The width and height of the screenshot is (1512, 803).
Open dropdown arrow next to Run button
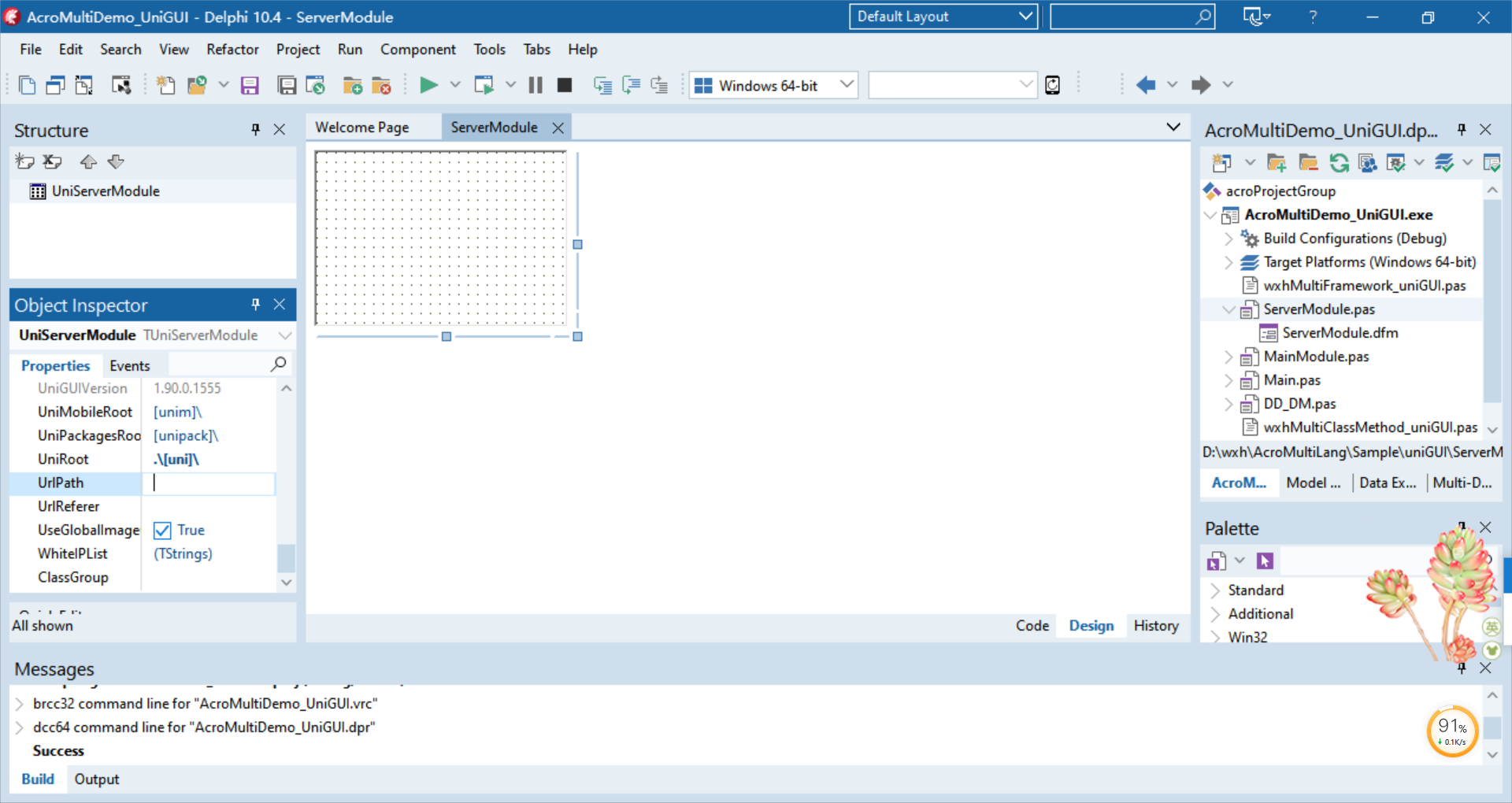coord(454,85)
